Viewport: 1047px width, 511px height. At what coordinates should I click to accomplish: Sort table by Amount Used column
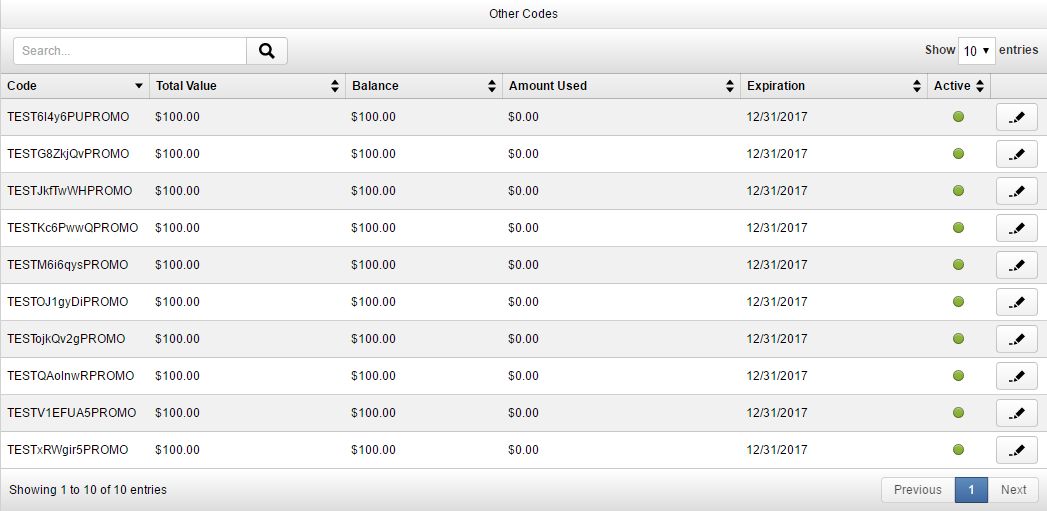click(622, 86)
